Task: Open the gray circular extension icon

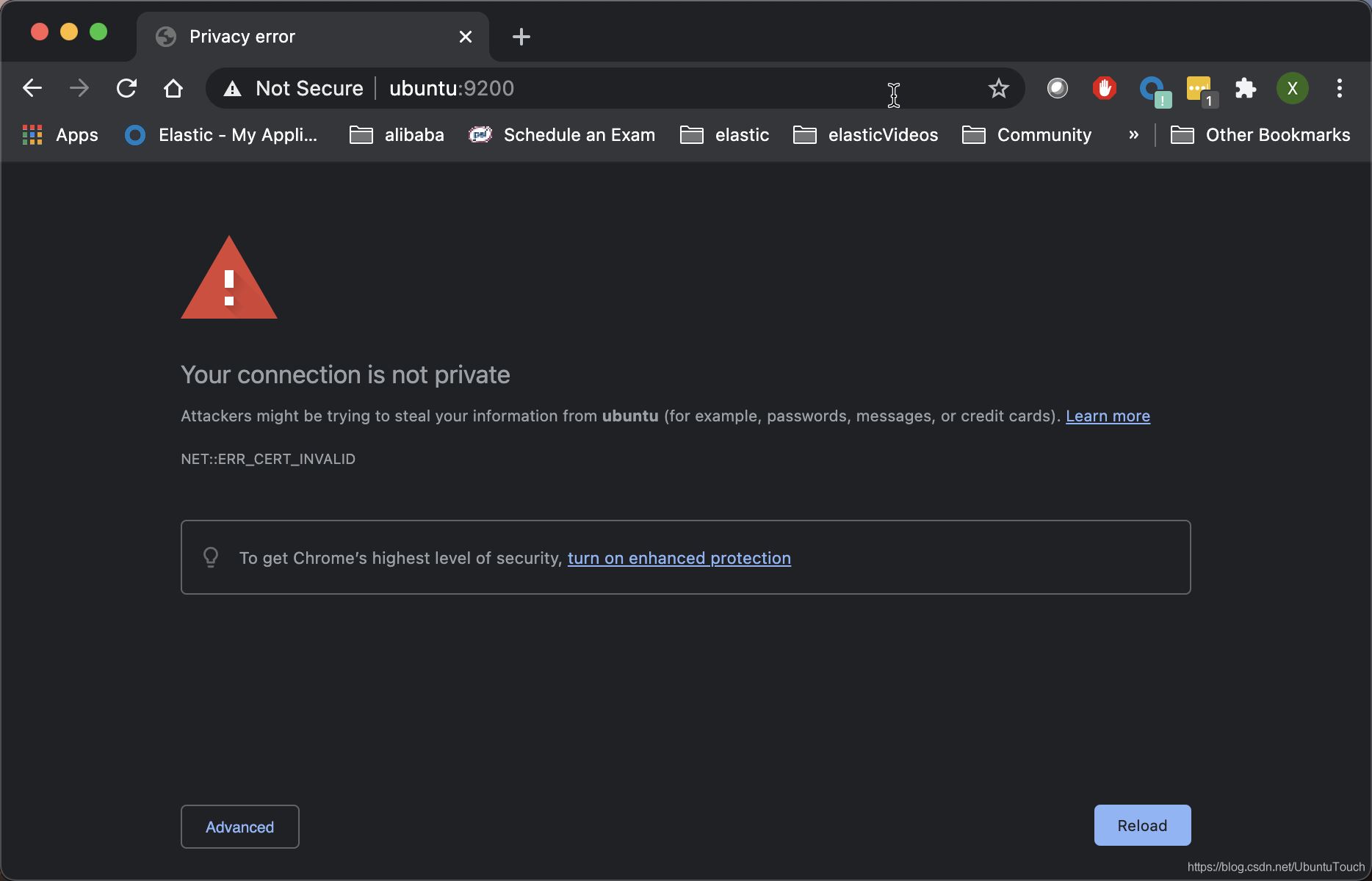Action: pos(1057,89)
